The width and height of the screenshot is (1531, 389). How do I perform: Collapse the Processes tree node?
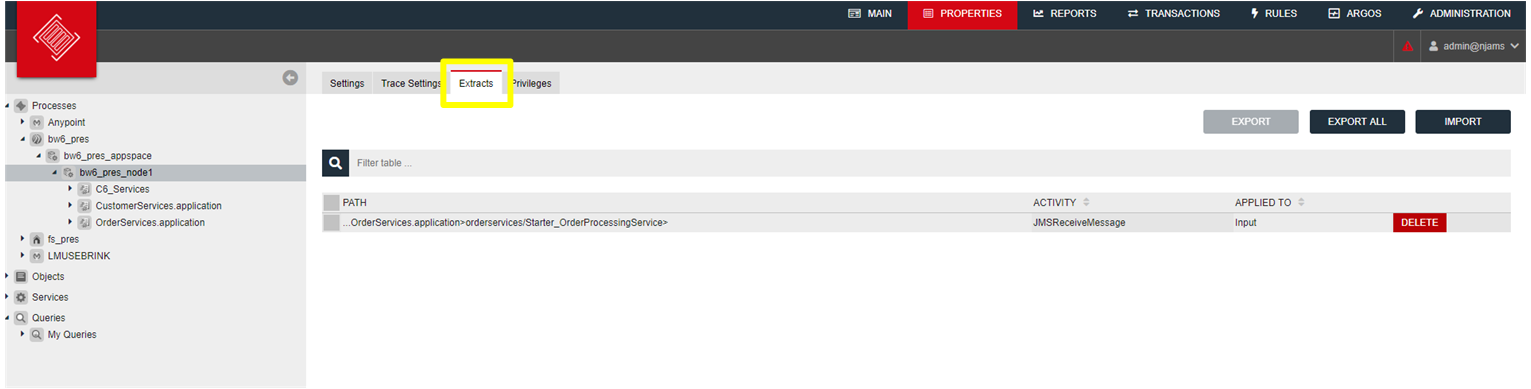pyautogui.click(x=8, y=105)
